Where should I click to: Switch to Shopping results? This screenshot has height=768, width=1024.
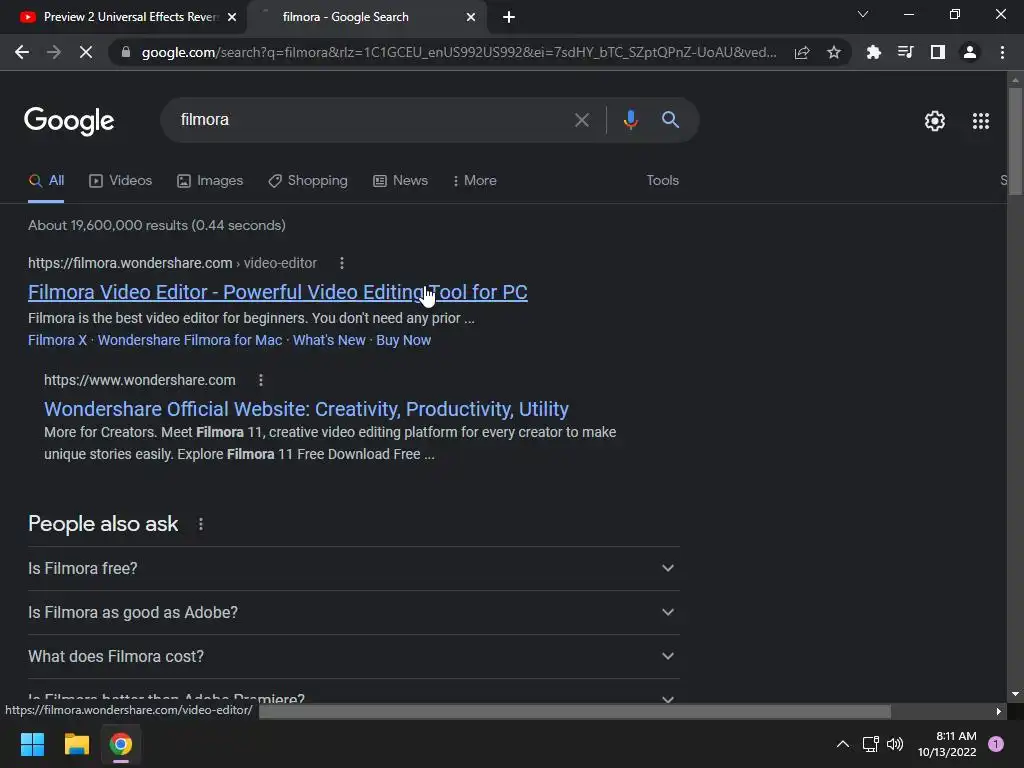click(x=308, y=181)
